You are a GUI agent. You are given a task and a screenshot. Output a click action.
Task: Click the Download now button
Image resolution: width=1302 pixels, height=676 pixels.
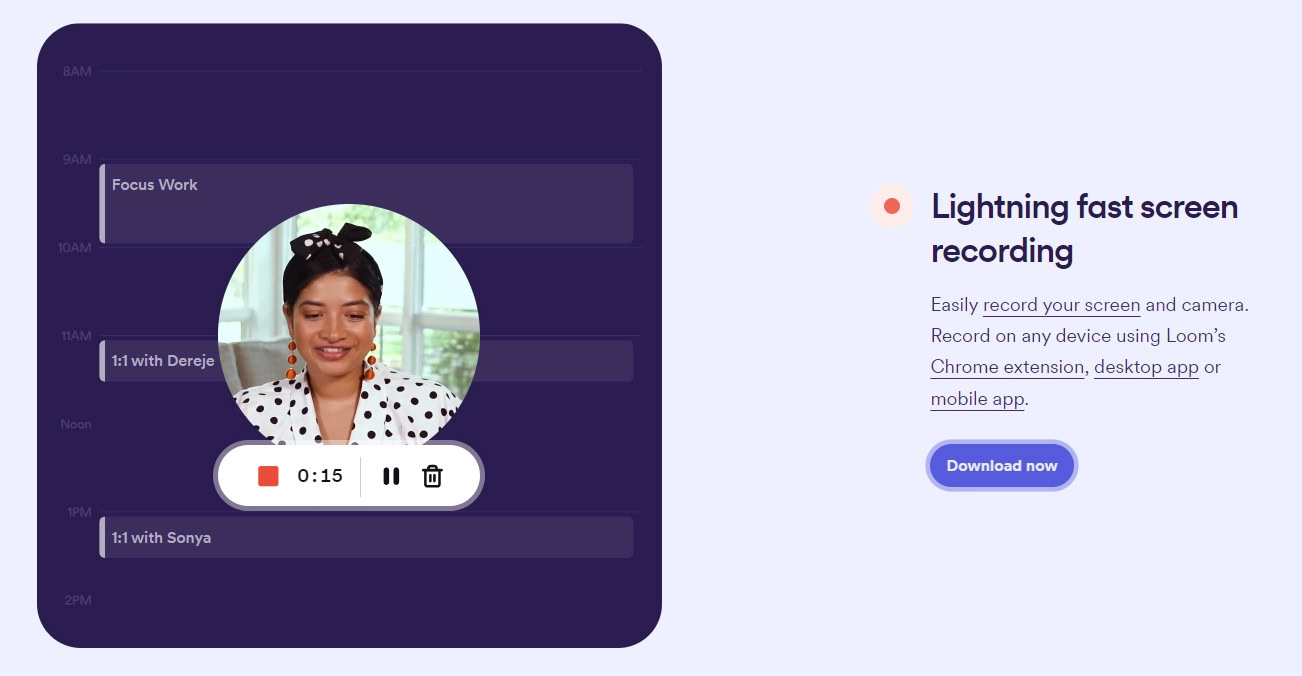coord(1002,466)
